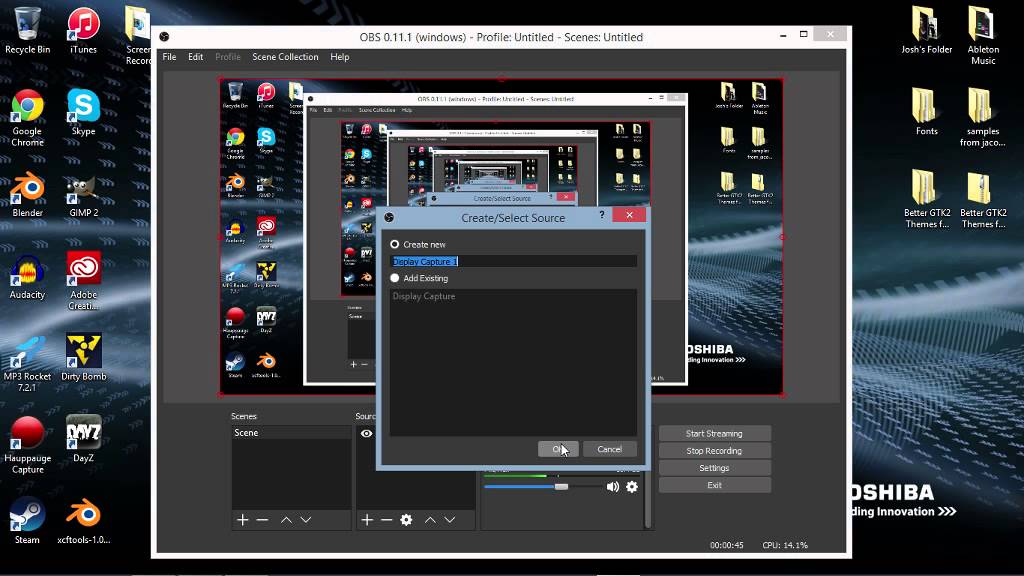Move the scene up with the arrow

pyautogui.click(x=286, y=520)
